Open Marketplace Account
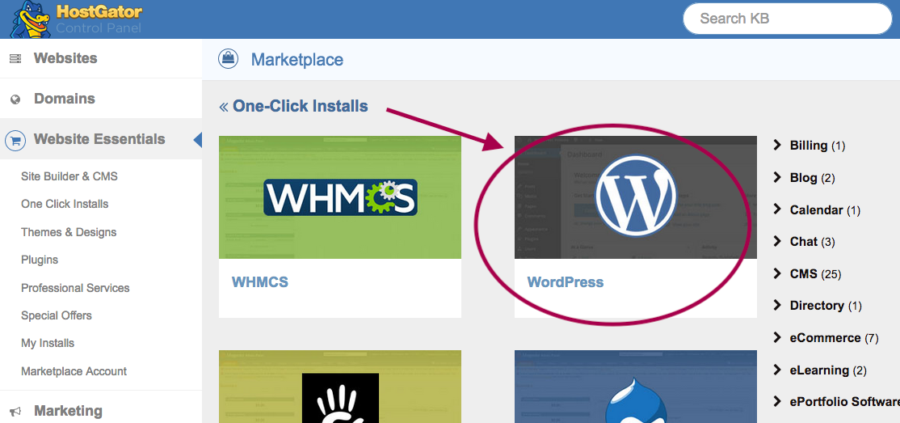The image size is (900, 423). tap(74, 371)
